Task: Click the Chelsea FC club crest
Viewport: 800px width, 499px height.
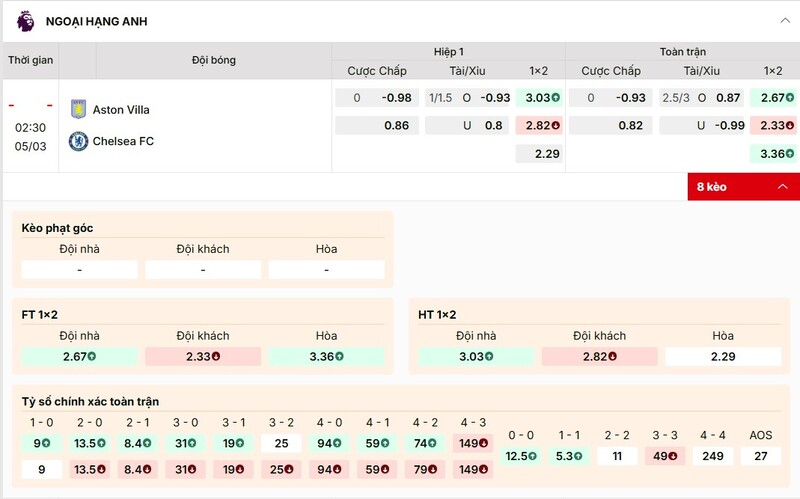Action: (78, 141)
